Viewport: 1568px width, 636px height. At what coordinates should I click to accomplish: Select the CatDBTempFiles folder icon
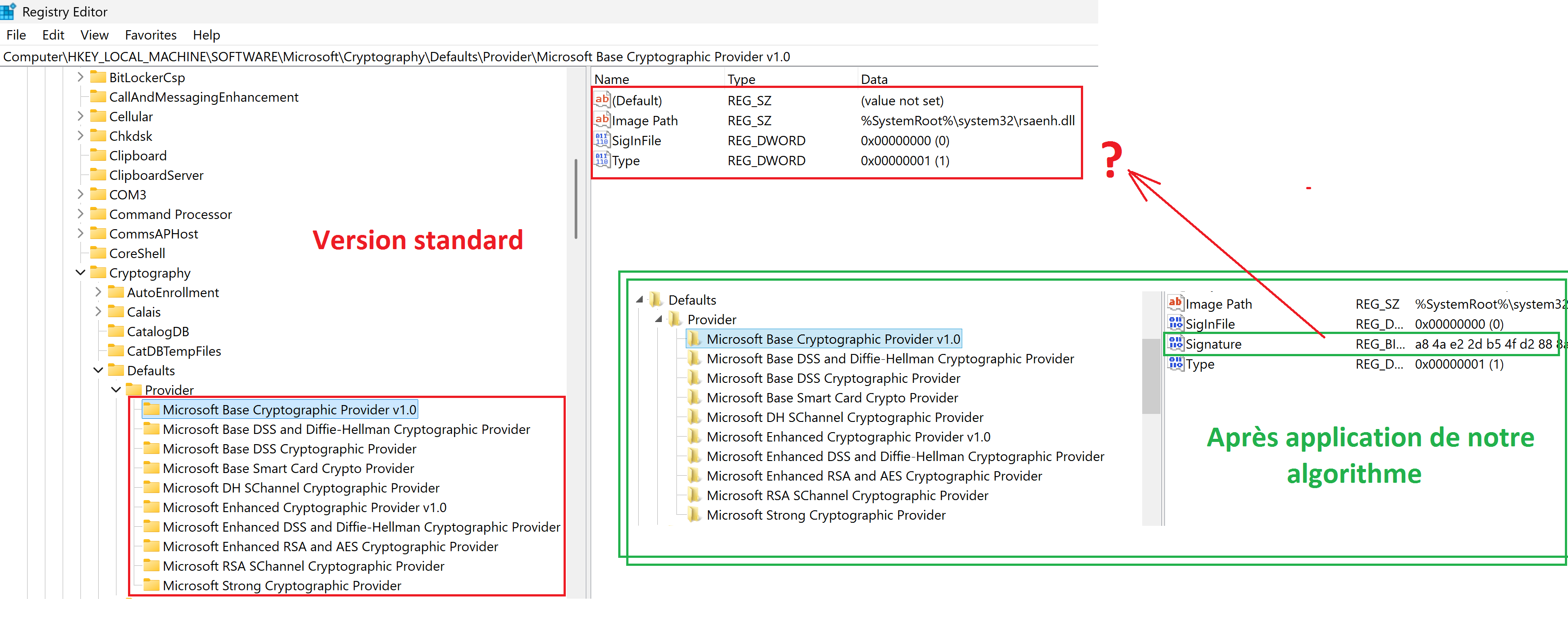(x=116, y=350)
